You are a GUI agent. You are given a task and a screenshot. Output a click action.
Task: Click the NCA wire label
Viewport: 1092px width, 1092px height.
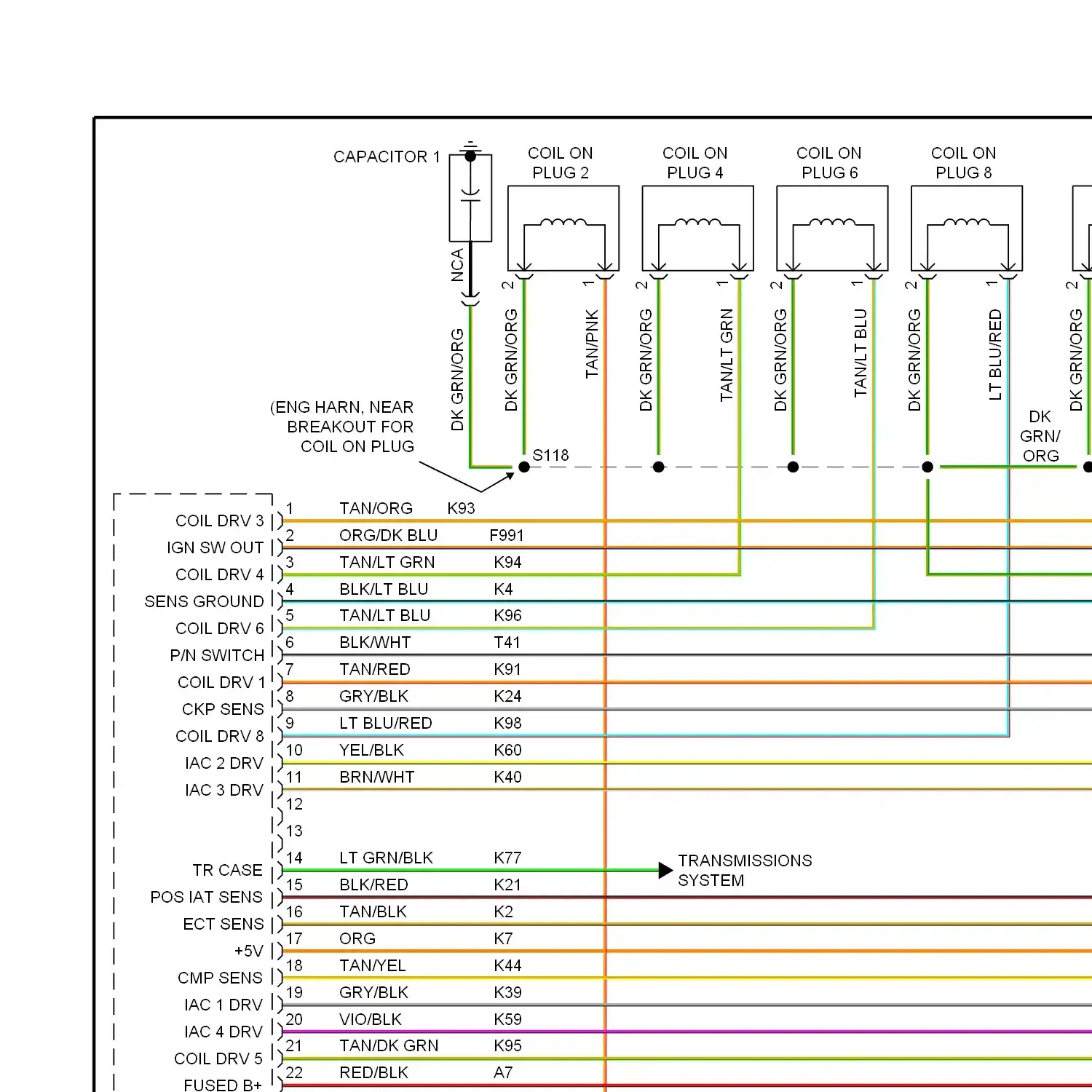[x=457, y=265]
